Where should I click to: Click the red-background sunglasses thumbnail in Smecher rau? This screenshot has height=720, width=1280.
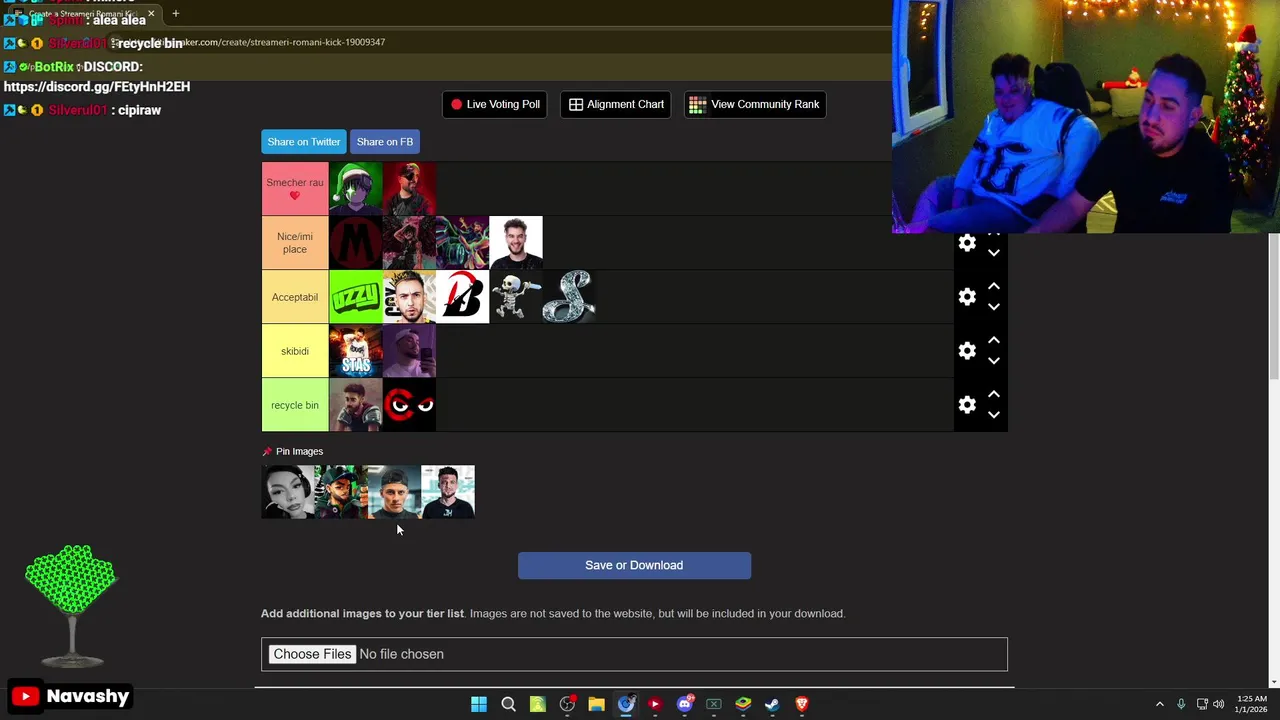point(409,189)
